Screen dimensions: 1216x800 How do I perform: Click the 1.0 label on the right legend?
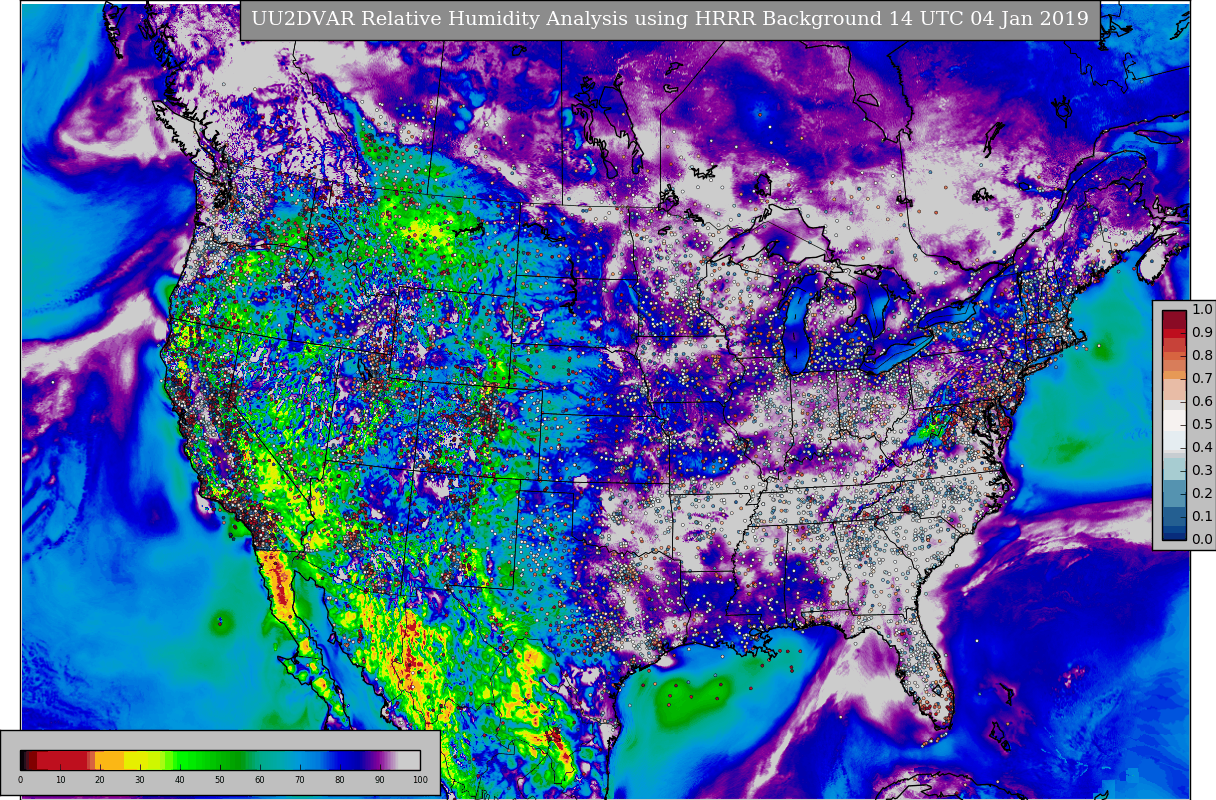[x=1202, y=310]
